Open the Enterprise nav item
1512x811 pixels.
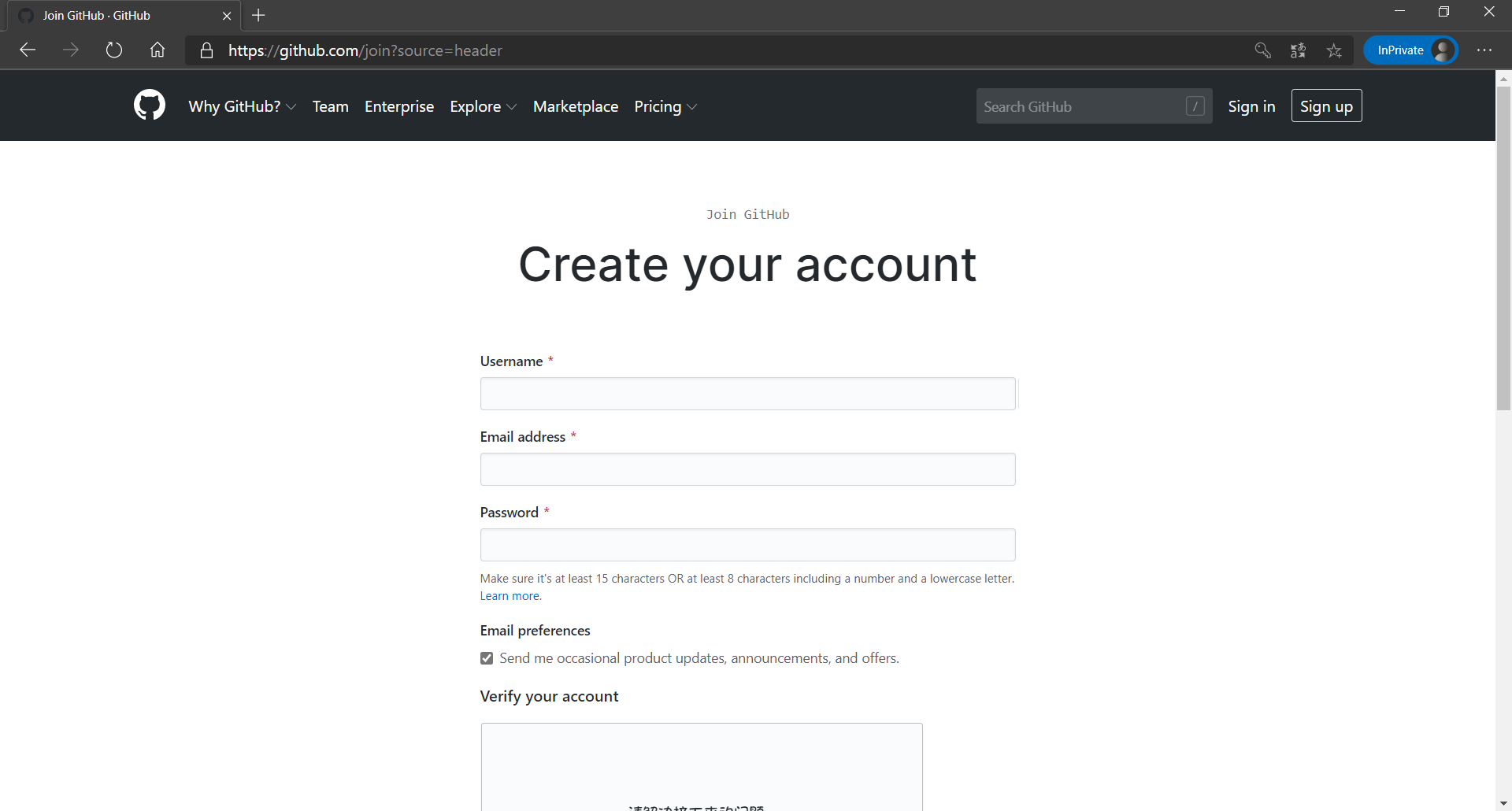(x=399, y=106)
